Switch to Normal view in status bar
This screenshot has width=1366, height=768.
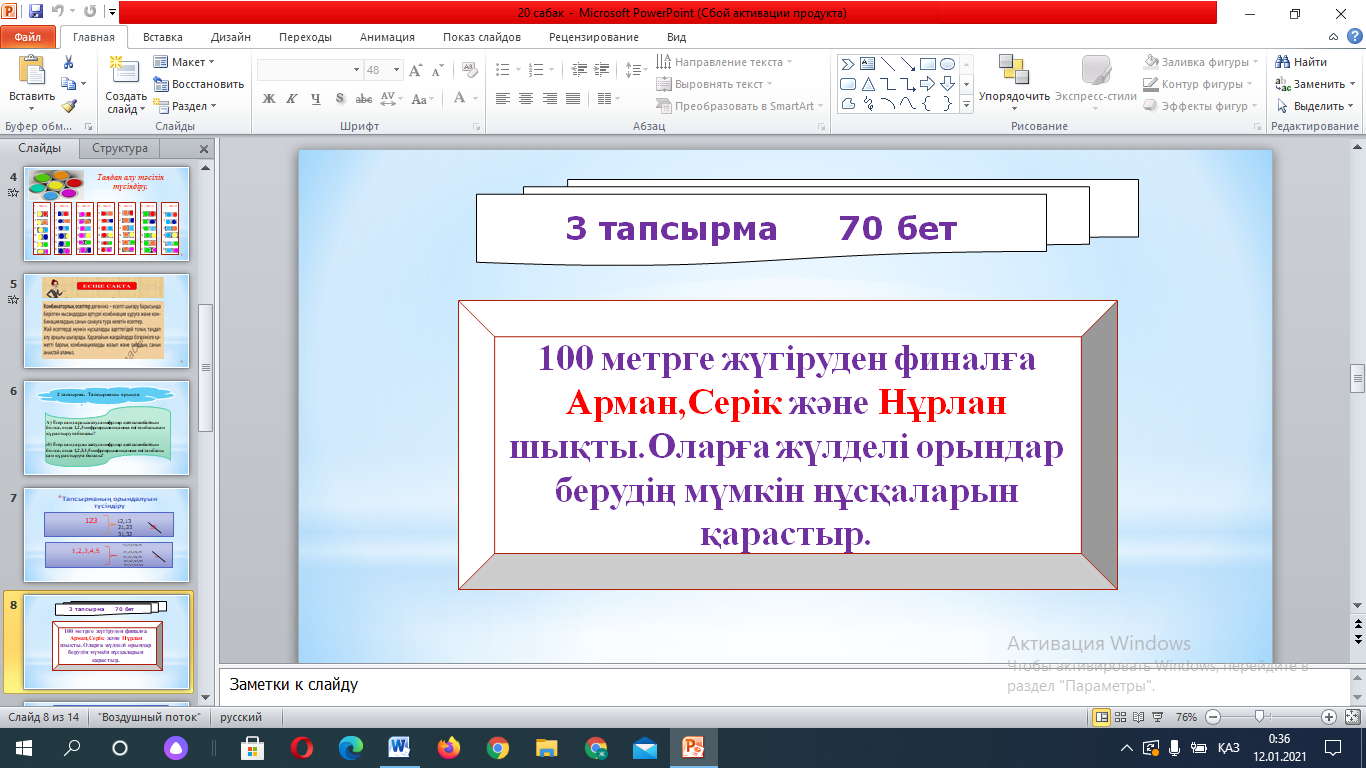(1101, 717)
